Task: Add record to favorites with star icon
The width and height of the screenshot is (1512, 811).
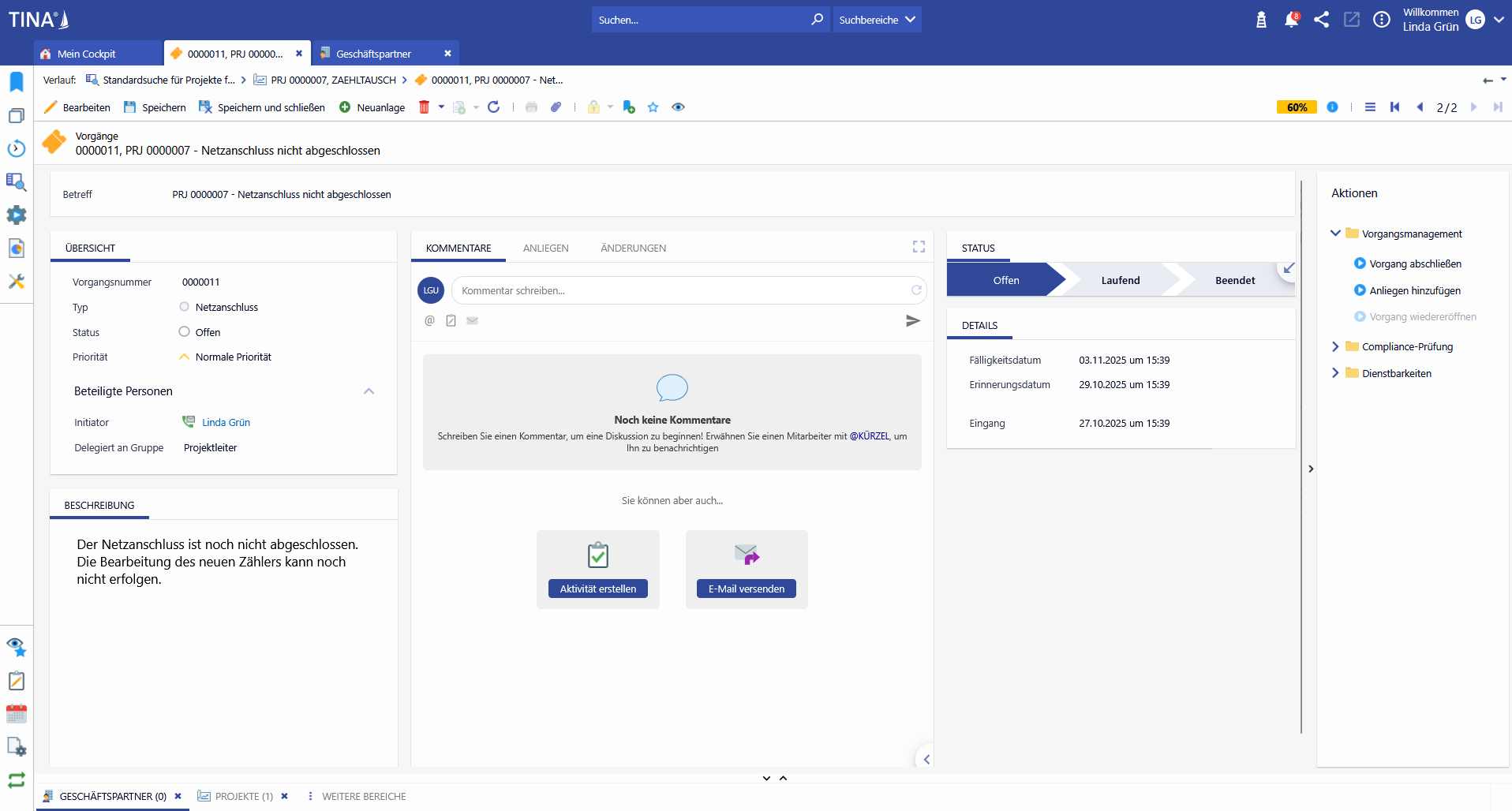Action: point(653,107)
